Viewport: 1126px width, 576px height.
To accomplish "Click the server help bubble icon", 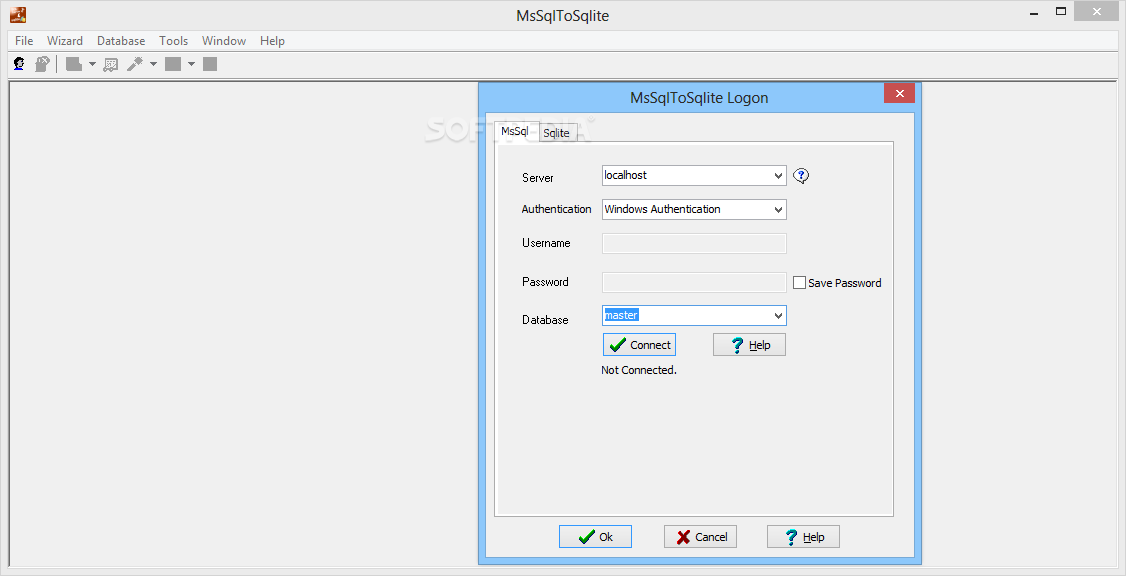I will [801, 175].
